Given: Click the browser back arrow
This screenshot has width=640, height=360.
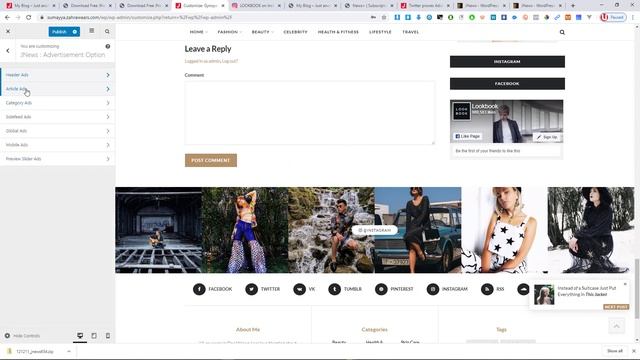Looking at the screenshot, I should click(x=7, y=18).
